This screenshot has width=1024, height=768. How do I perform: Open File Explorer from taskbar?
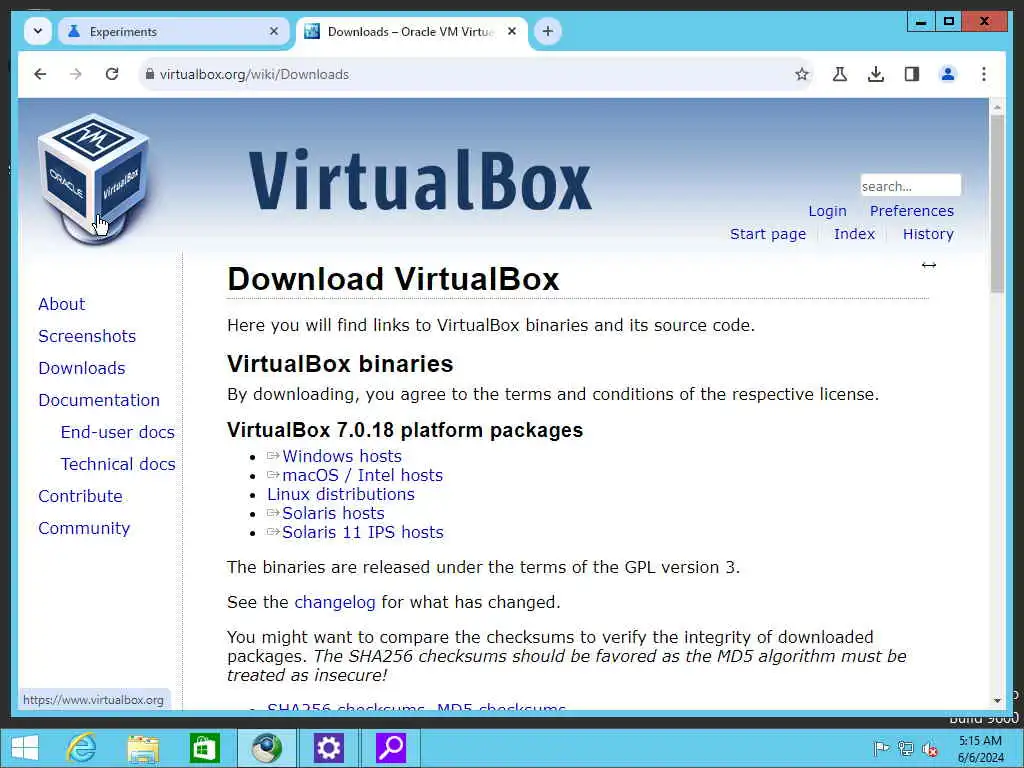[143, 748]
